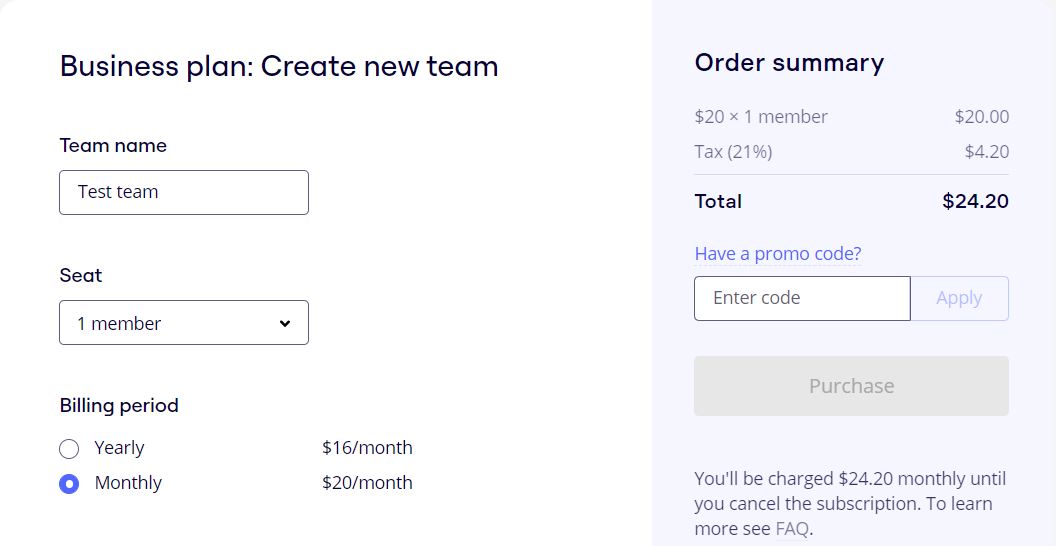The width and height of the screenshot is (1056, 546).
Task: Focus the Enter code promo field
Action: pyautogui.click(x=802, y=298)
